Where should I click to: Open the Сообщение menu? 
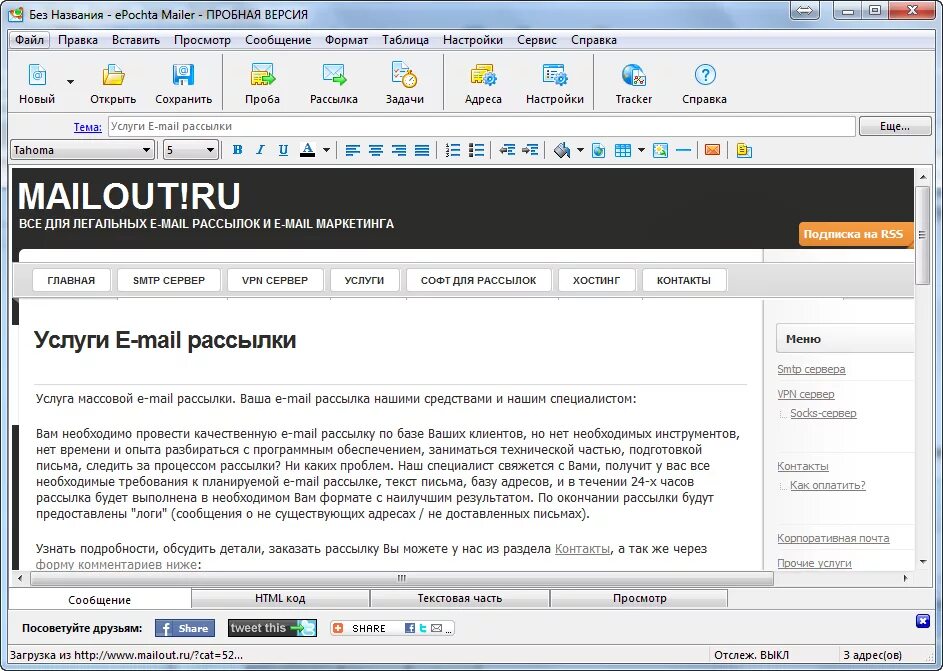pyautogui.click(x=278, y=40)
